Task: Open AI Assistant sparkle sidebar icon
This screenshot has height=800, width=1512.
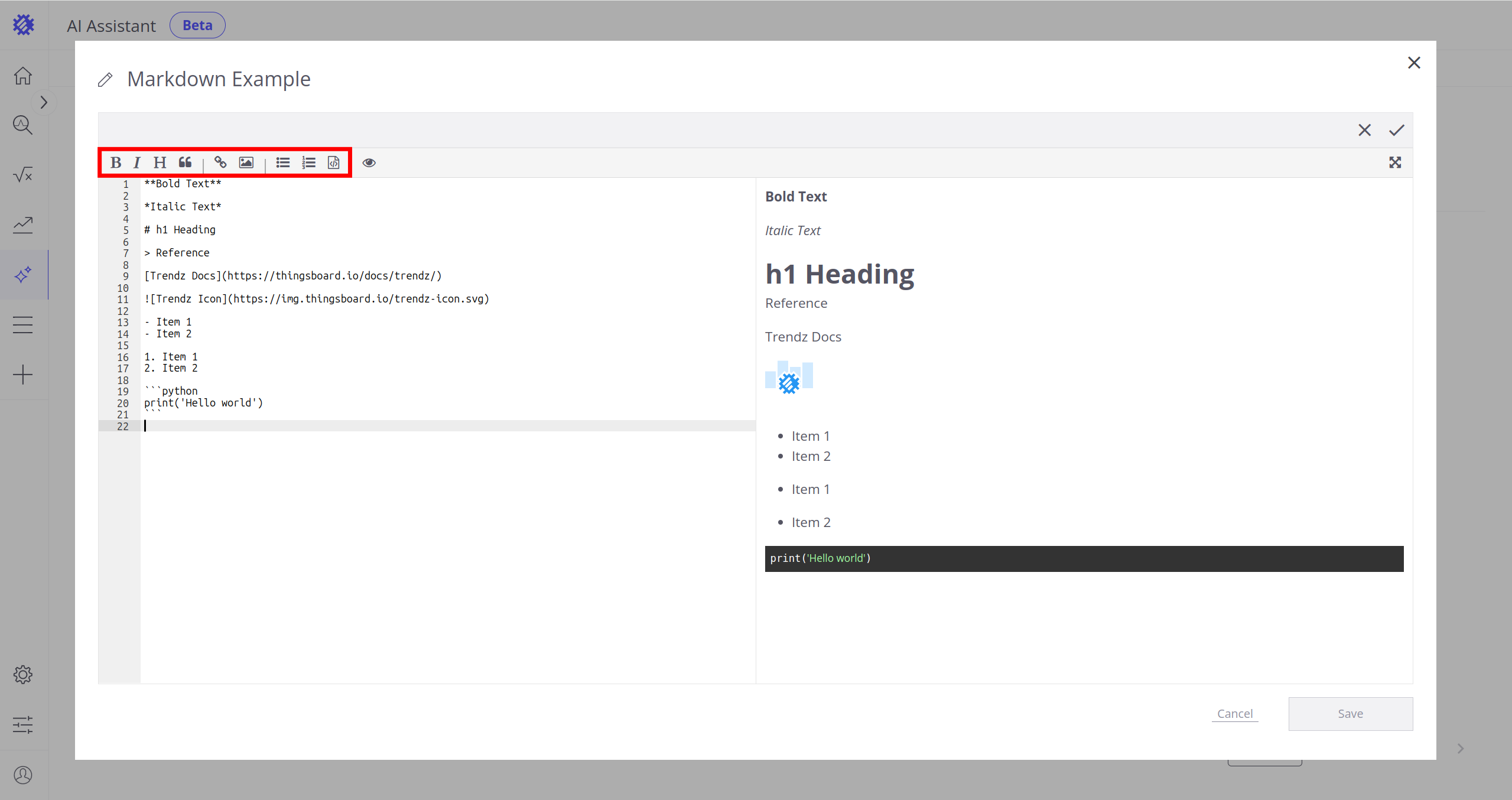Action: click(x=23, y=275)
